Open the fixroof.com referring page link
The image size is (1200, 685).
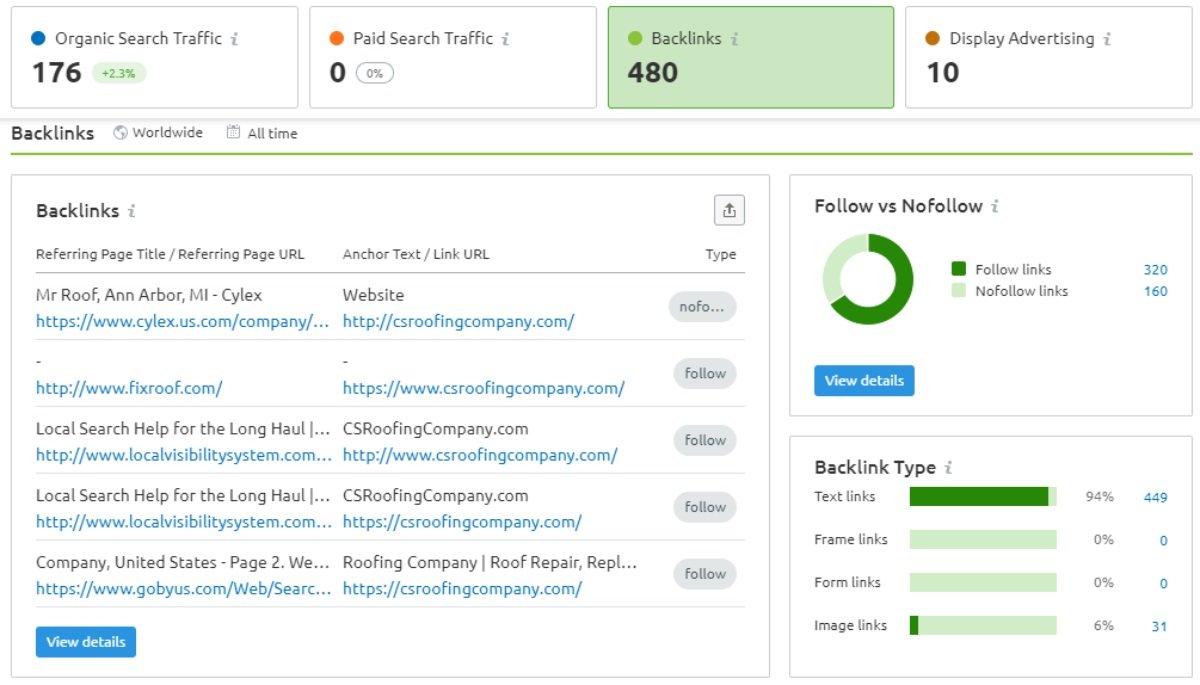point(129,388)
